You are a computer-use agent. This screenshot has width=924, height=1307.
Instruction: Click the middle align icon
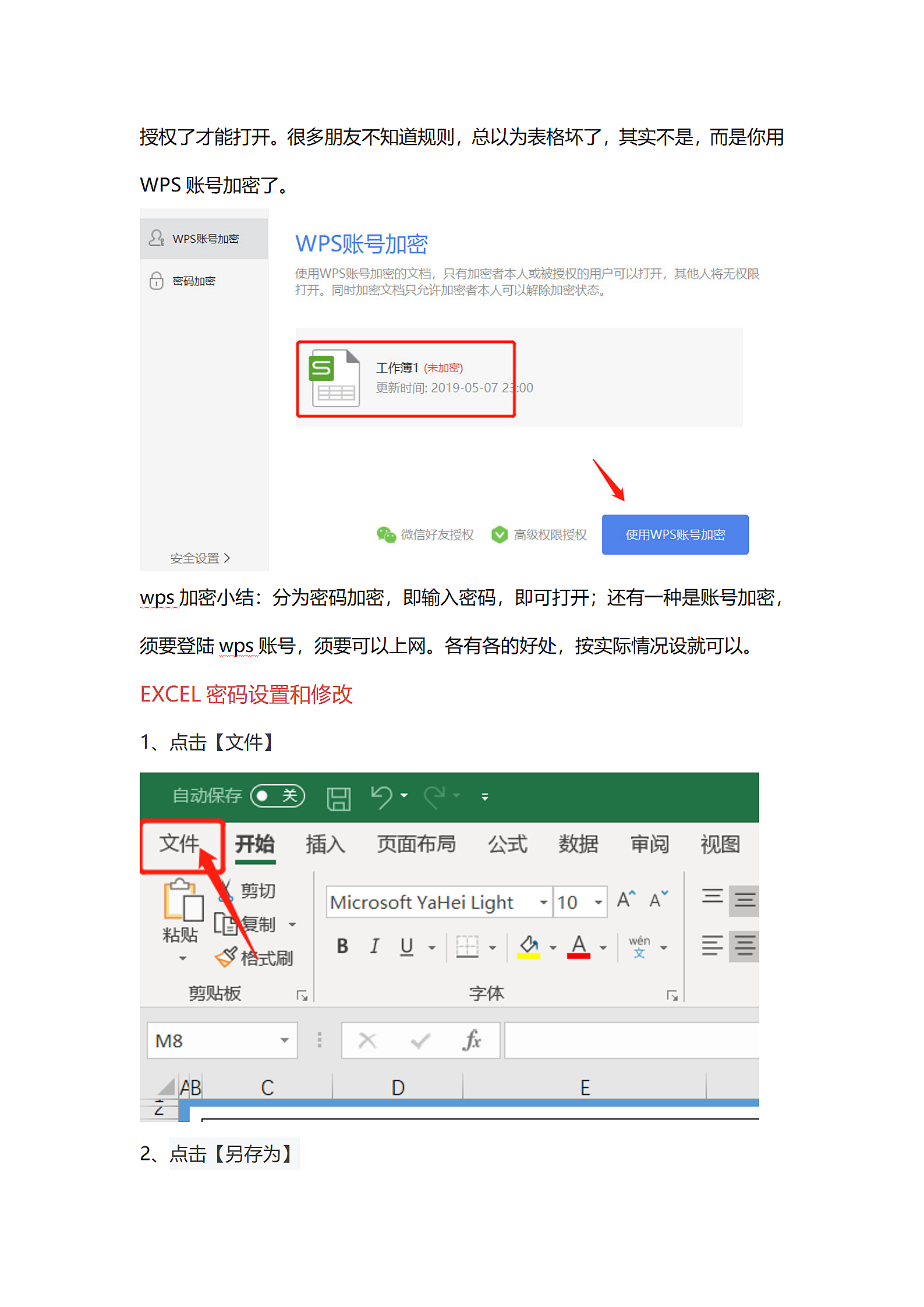coord(745,900)
